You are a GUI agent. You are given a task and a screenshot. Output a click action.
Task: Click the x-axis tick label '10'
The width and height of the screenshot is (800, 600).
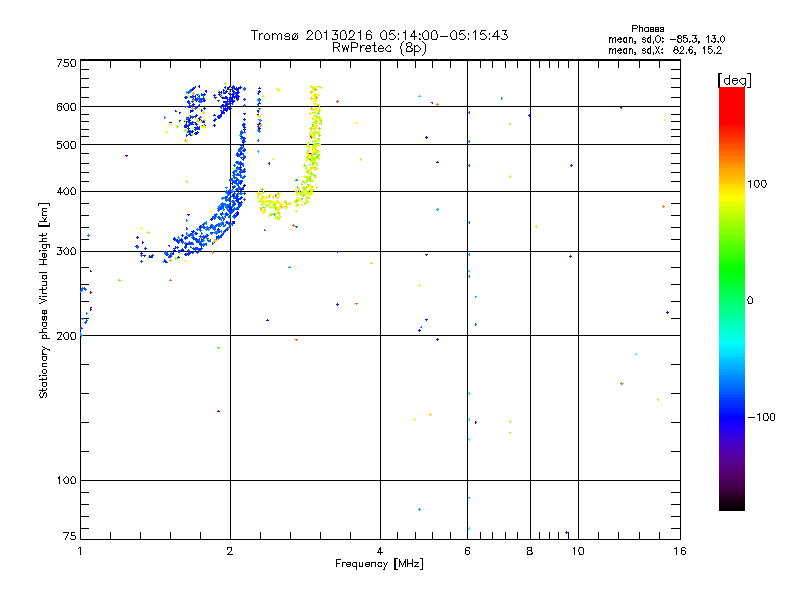click(578, 551)
